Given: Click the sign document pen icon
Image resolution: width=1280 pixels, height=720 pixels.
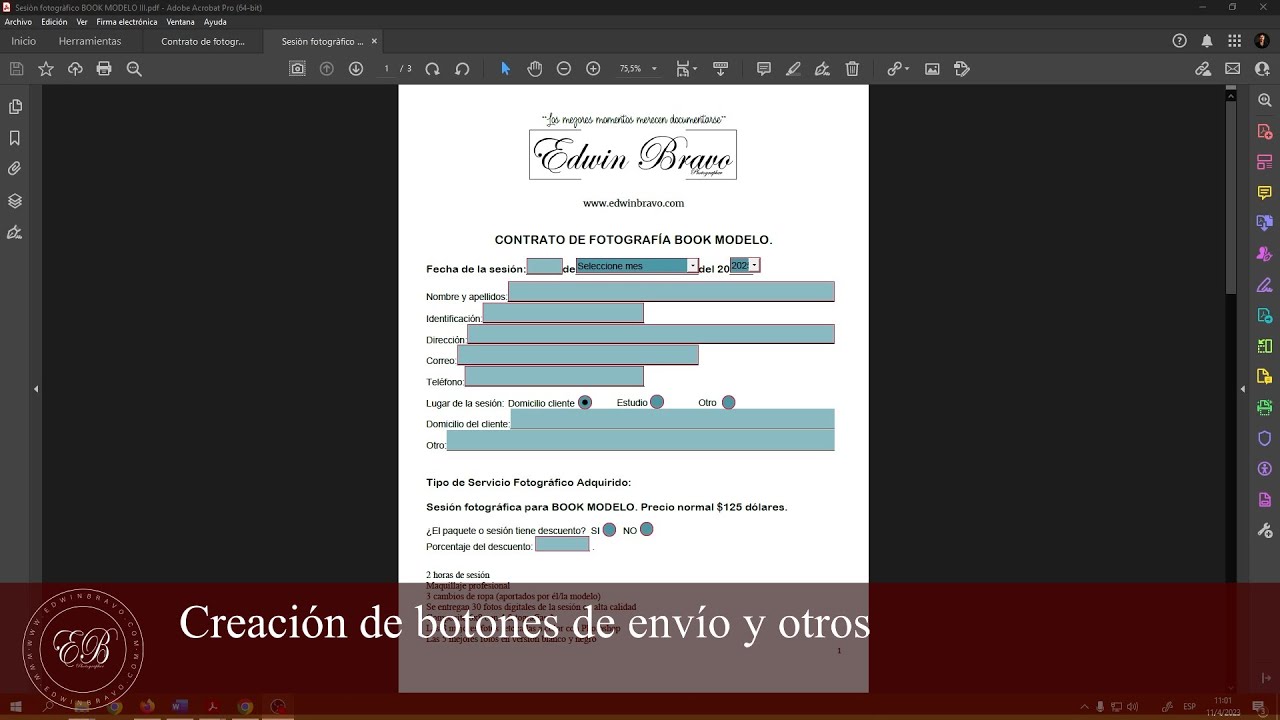Looking at the screenshot, I should click(822, 69).
